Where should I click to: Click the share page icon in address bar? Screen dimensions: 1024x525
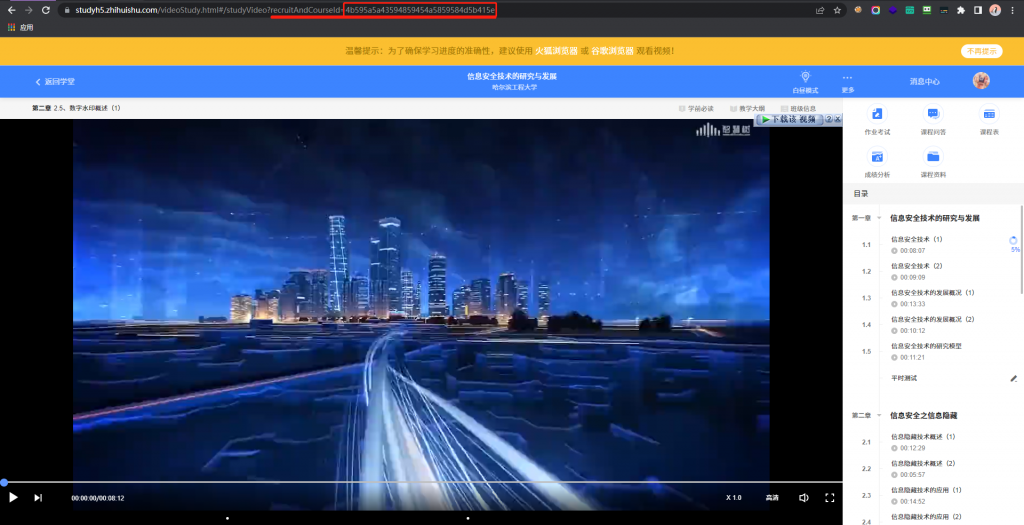tap(820, 10)
